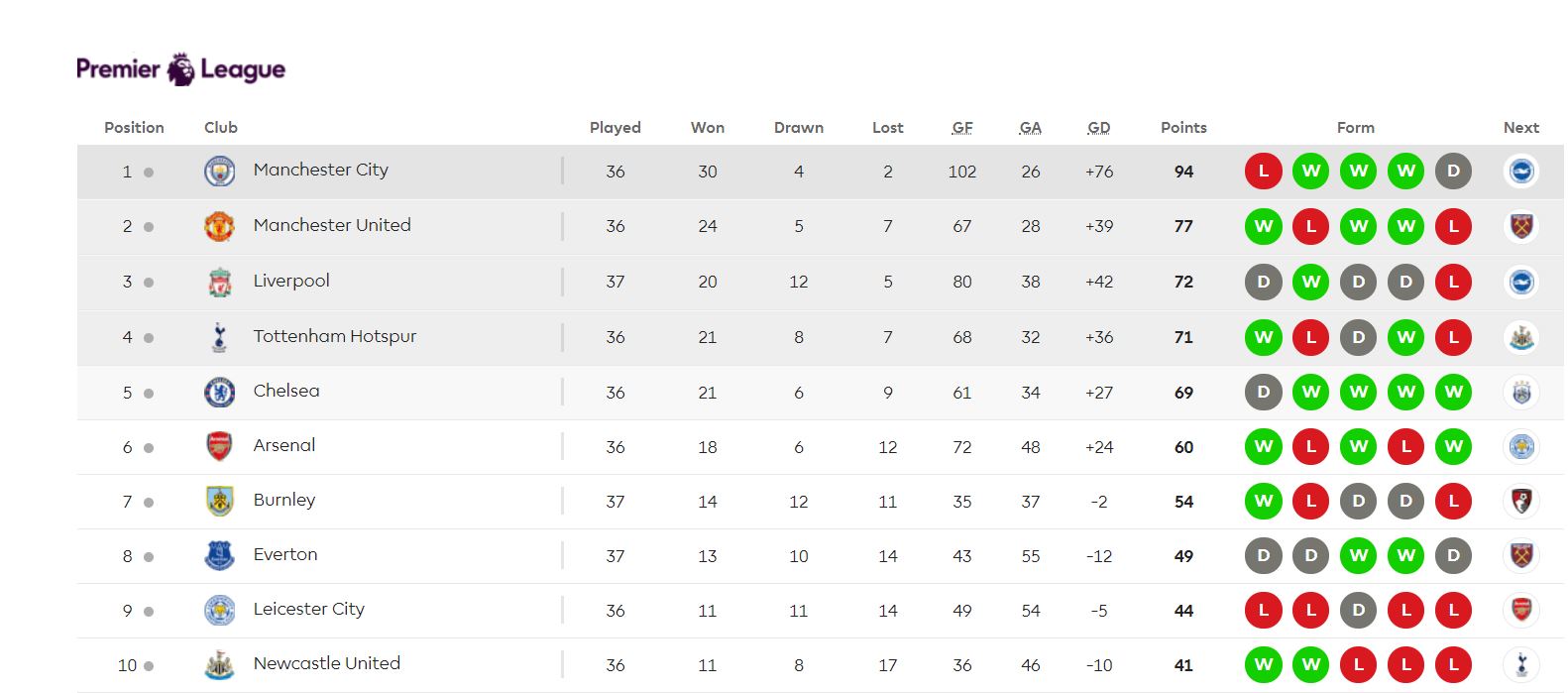The height and width of the screenshot is (693, 1568).
Task: Click the Premier League logo
Action: 180,69
